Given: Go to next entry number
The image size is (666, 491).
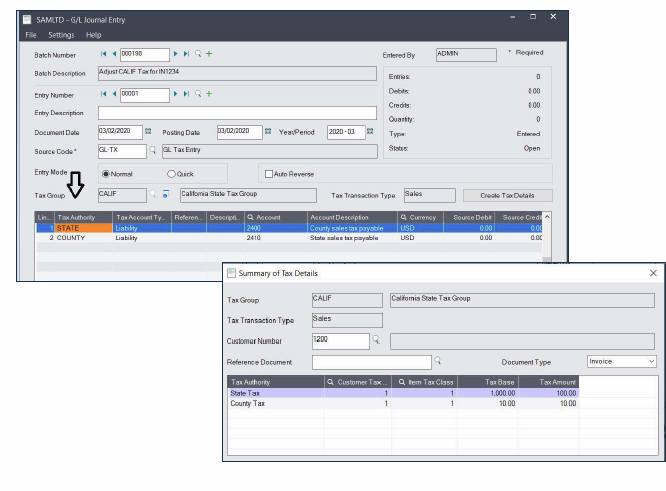Looking at the screenshot, I should (x=177, y=94).
